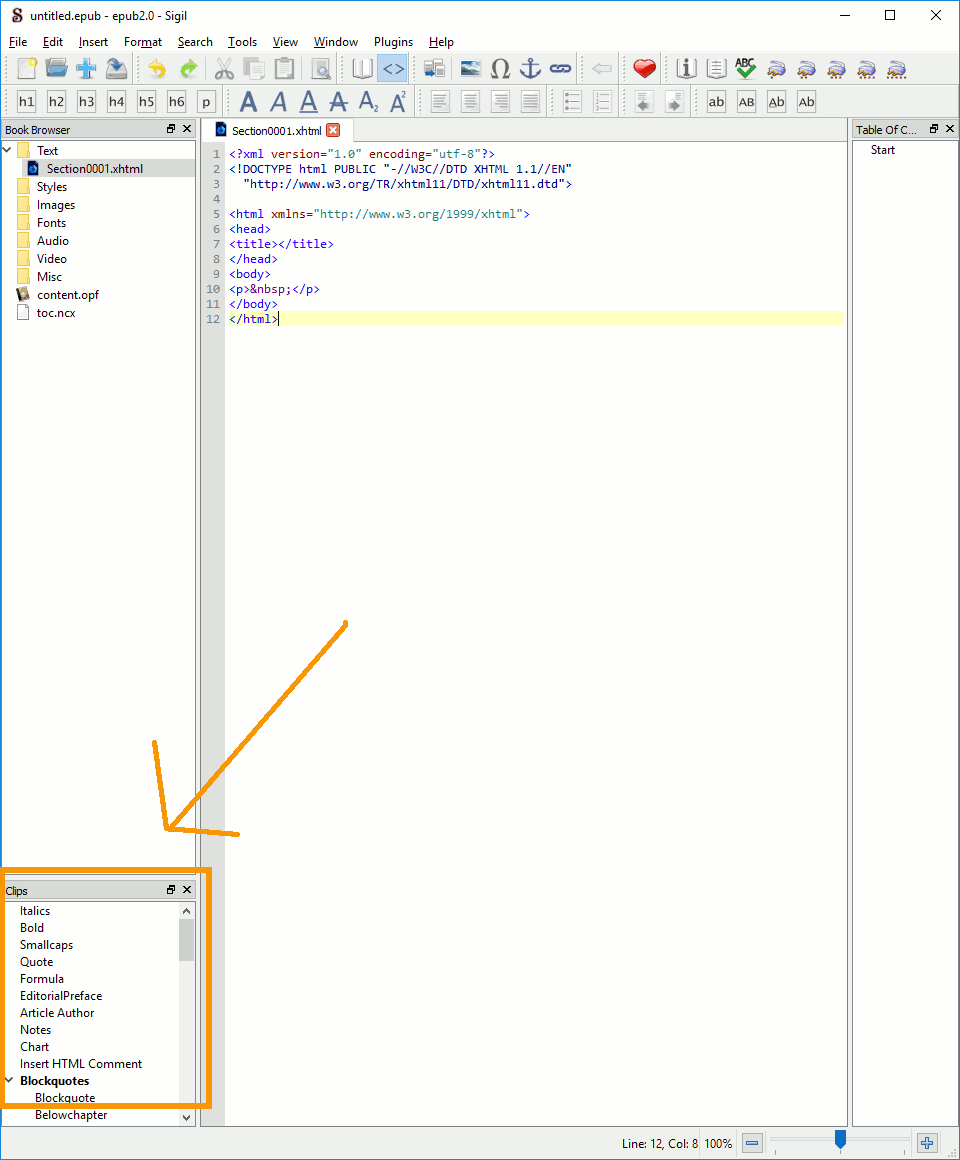Insert numbered list icon

click(x=602, y=101)
